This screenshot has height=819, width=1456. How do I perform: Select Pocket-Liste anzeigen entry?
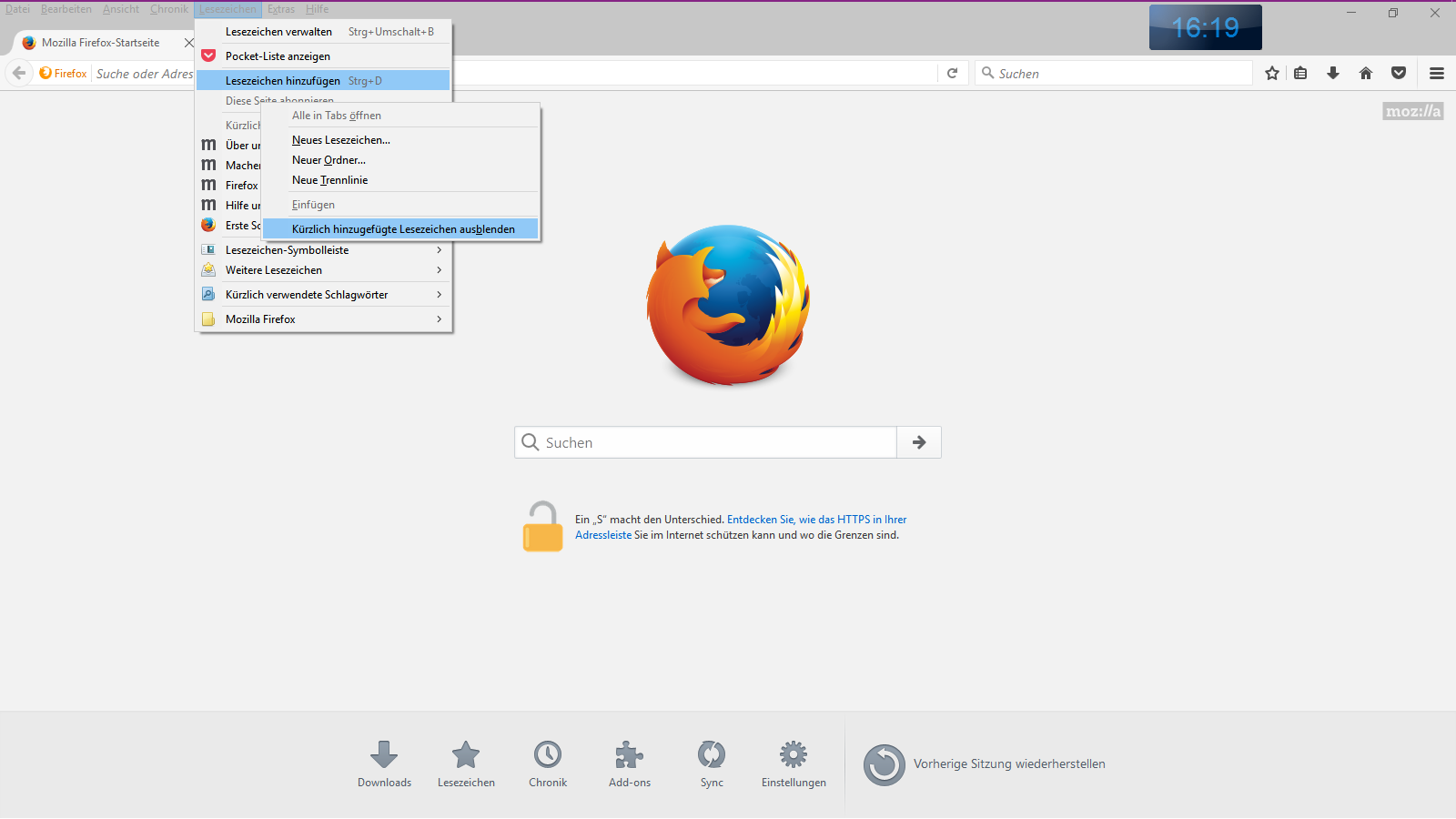tap(323, 56)
